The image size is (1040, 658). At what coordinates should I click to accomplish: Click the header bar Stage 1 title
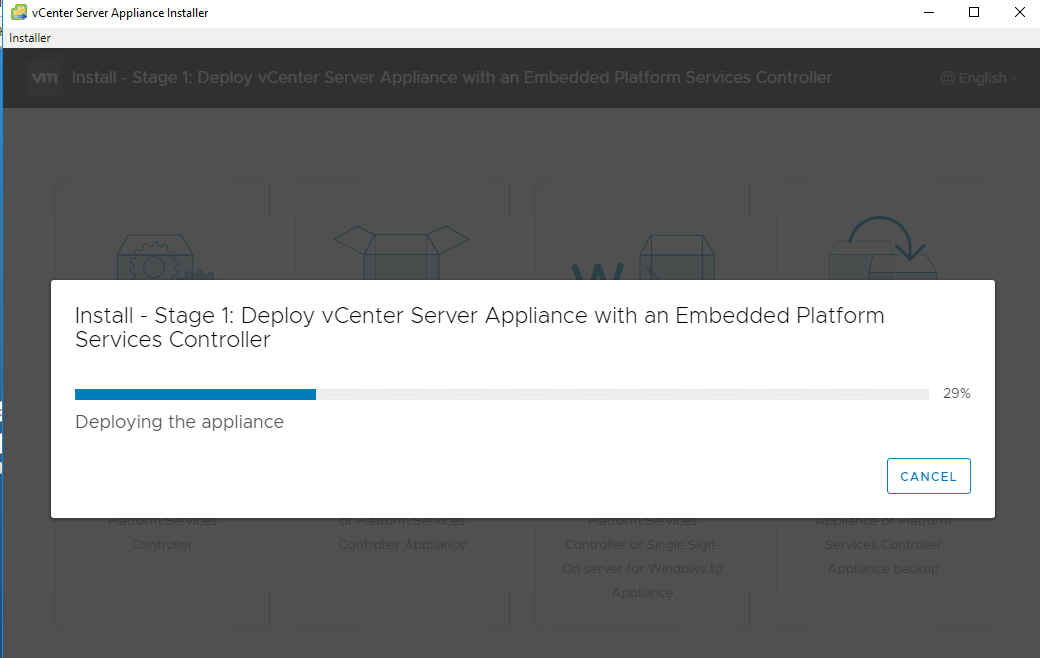click(451, 78)
